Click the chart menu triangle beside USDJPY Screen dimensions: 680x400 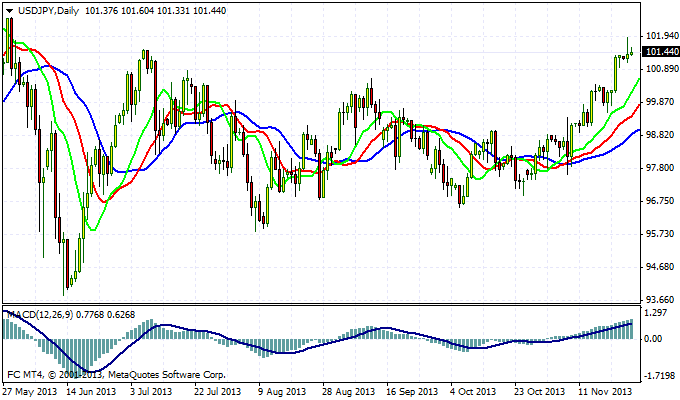[10, 11]
